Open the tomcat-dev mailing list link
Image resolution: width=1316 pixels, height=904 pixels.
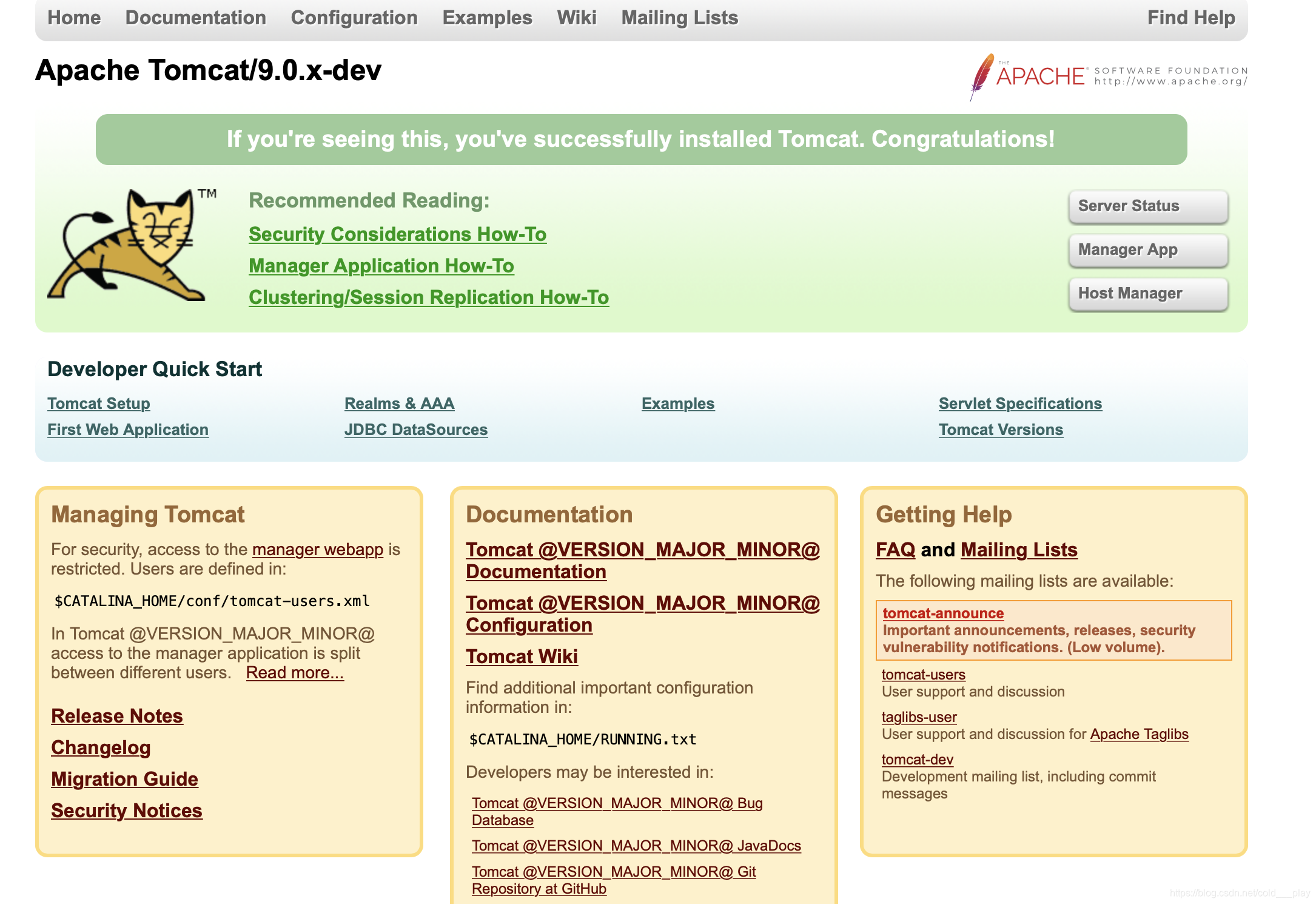[918, 760]
